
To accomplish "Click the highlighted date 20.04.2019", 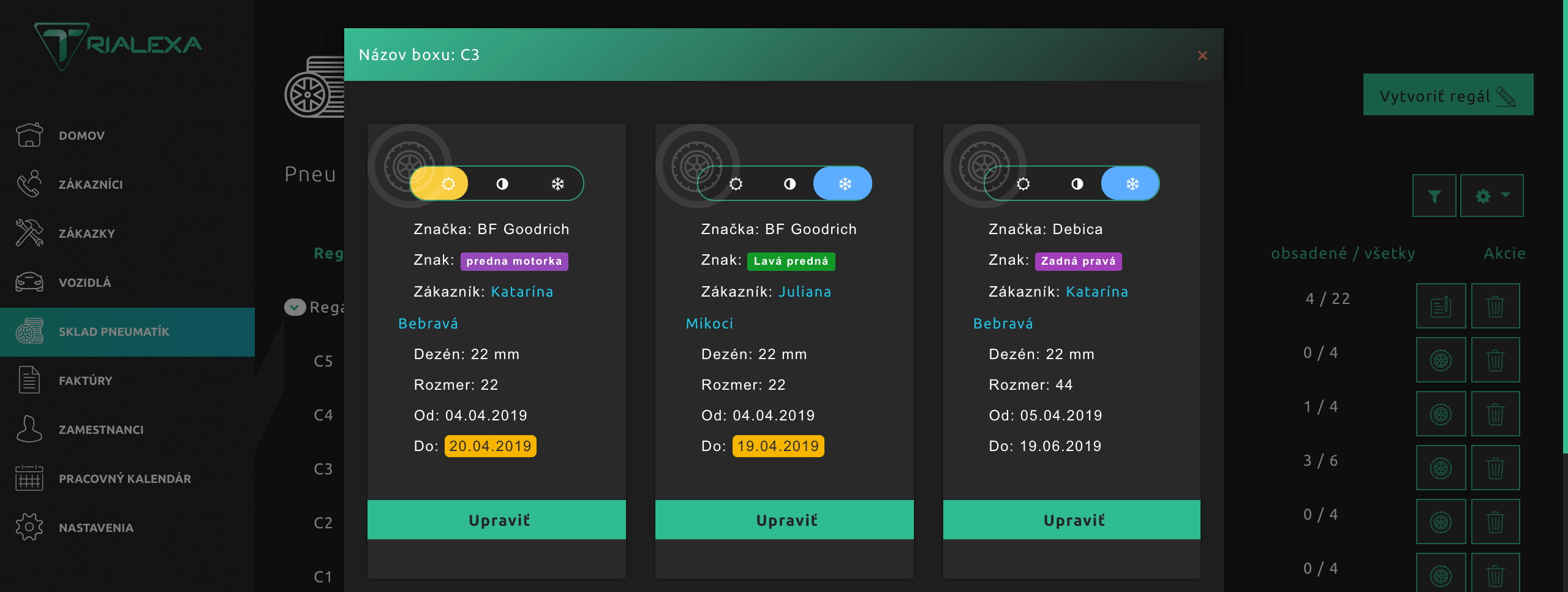I will [490, 446].
